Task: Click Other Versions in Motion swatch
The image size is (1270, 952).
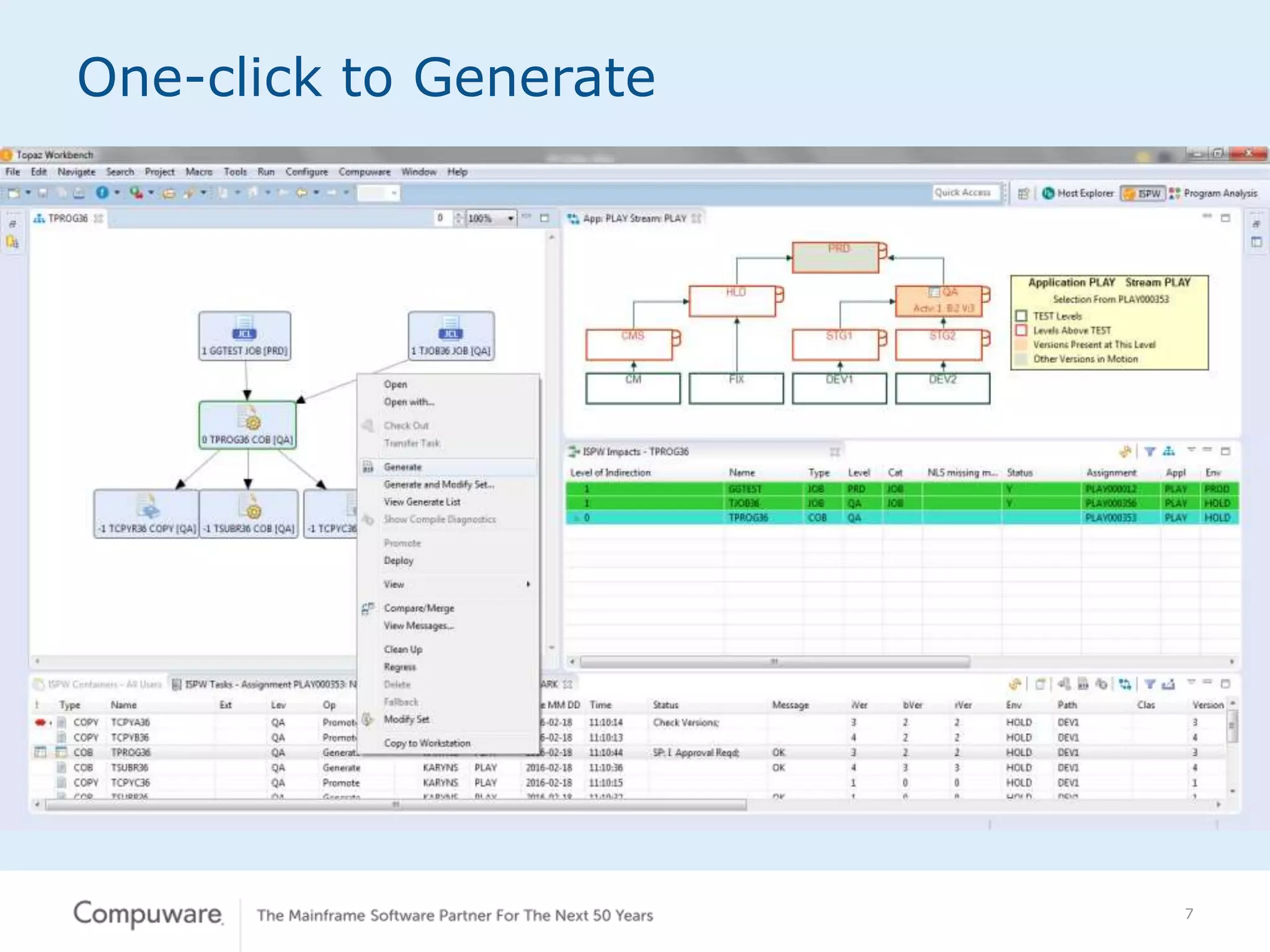Action: click(1021, 359)
